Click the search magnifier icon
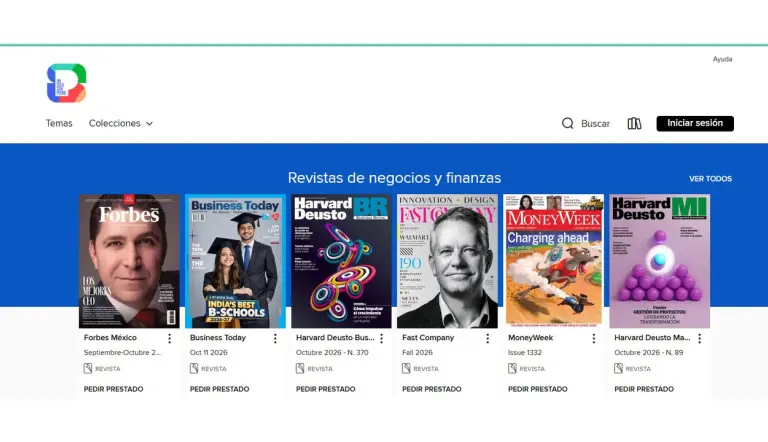768x442 pixels. coord(567,123)
